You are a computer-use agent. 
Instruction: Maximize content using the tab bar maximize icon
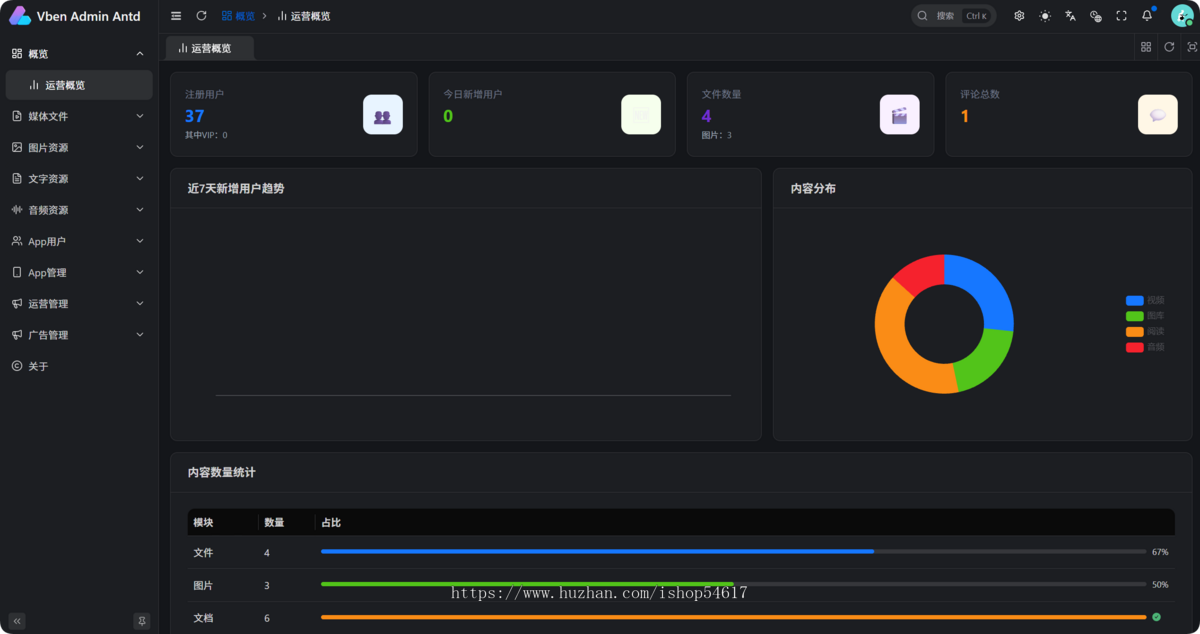(x=1192, y=47)
